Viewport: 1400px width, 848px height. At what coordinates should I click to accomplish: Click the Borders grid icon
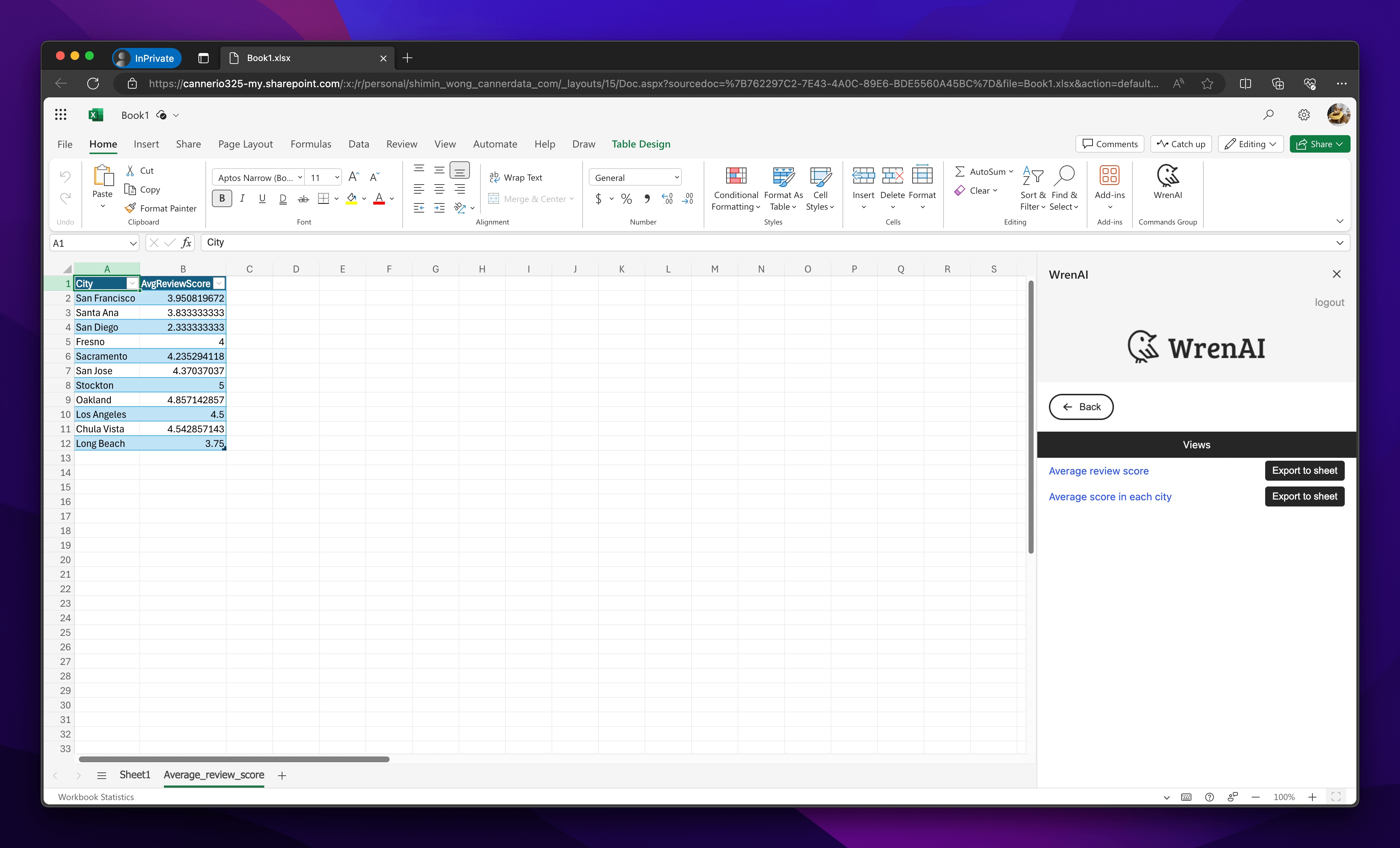pos(323,198)
